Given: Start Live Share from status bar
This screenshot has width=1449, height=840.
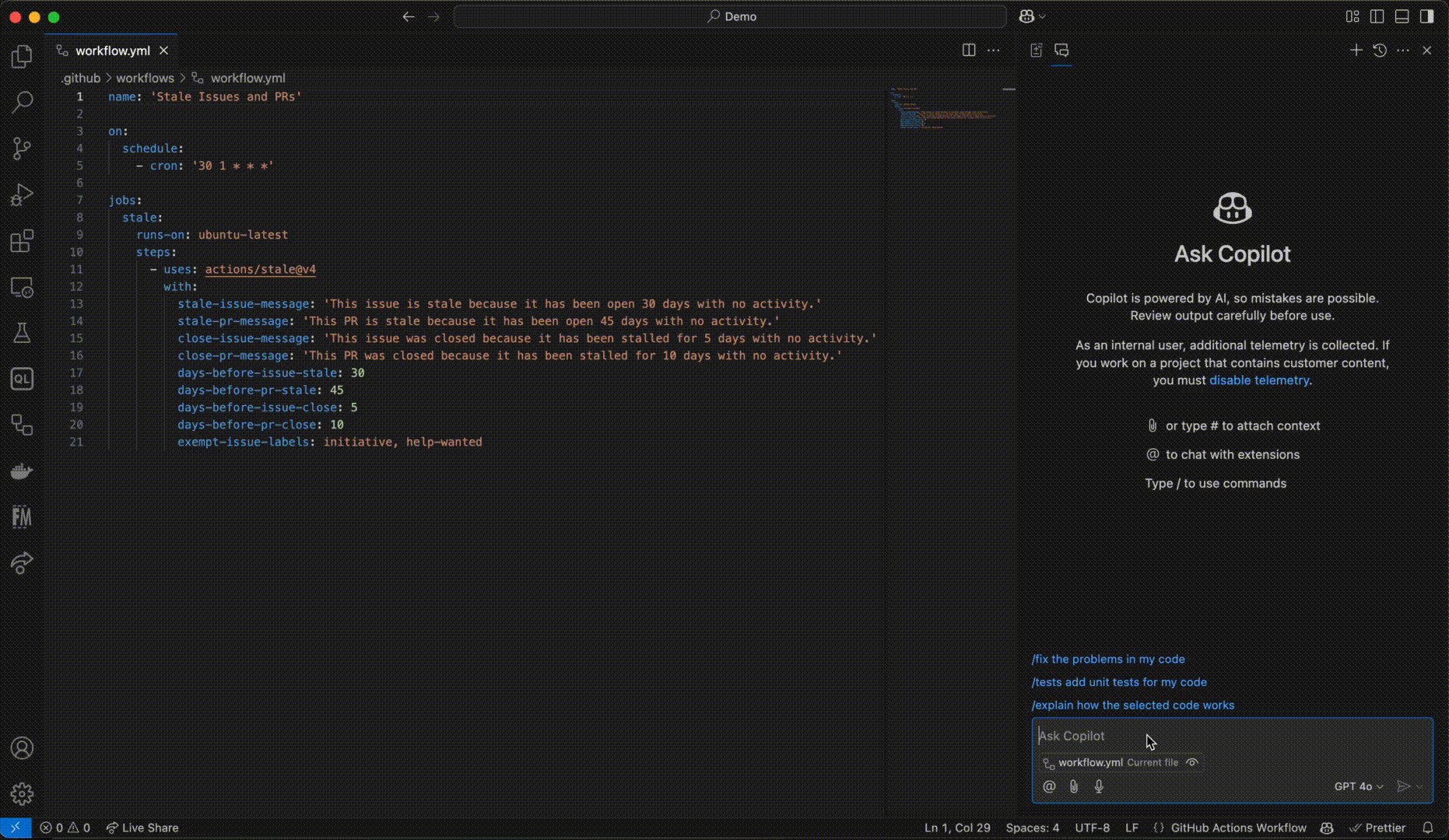Looking at the screenshot, I should (x=142, y=828).
